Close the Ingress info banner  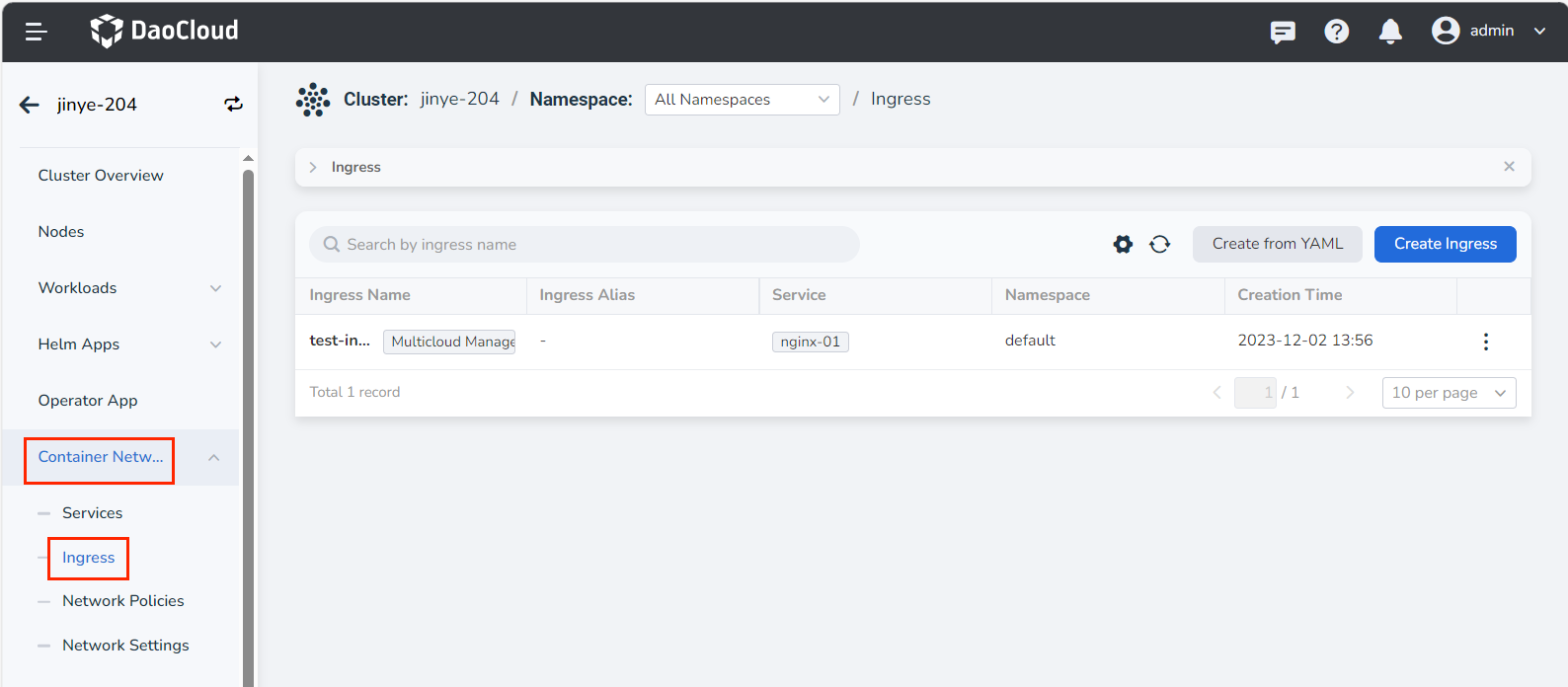(1509, 167)
